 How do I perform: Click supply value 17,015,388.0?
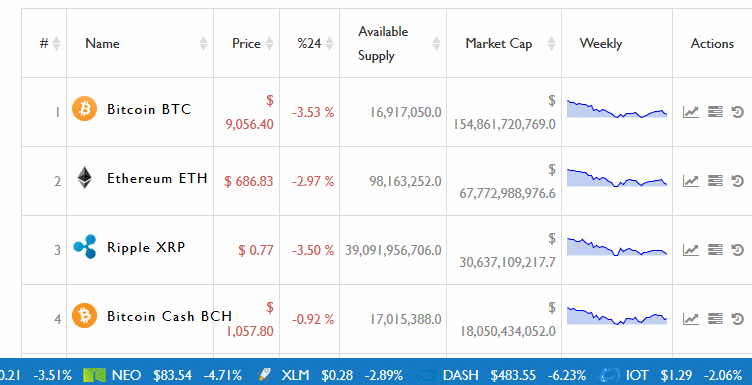click(x=405, y=319)
